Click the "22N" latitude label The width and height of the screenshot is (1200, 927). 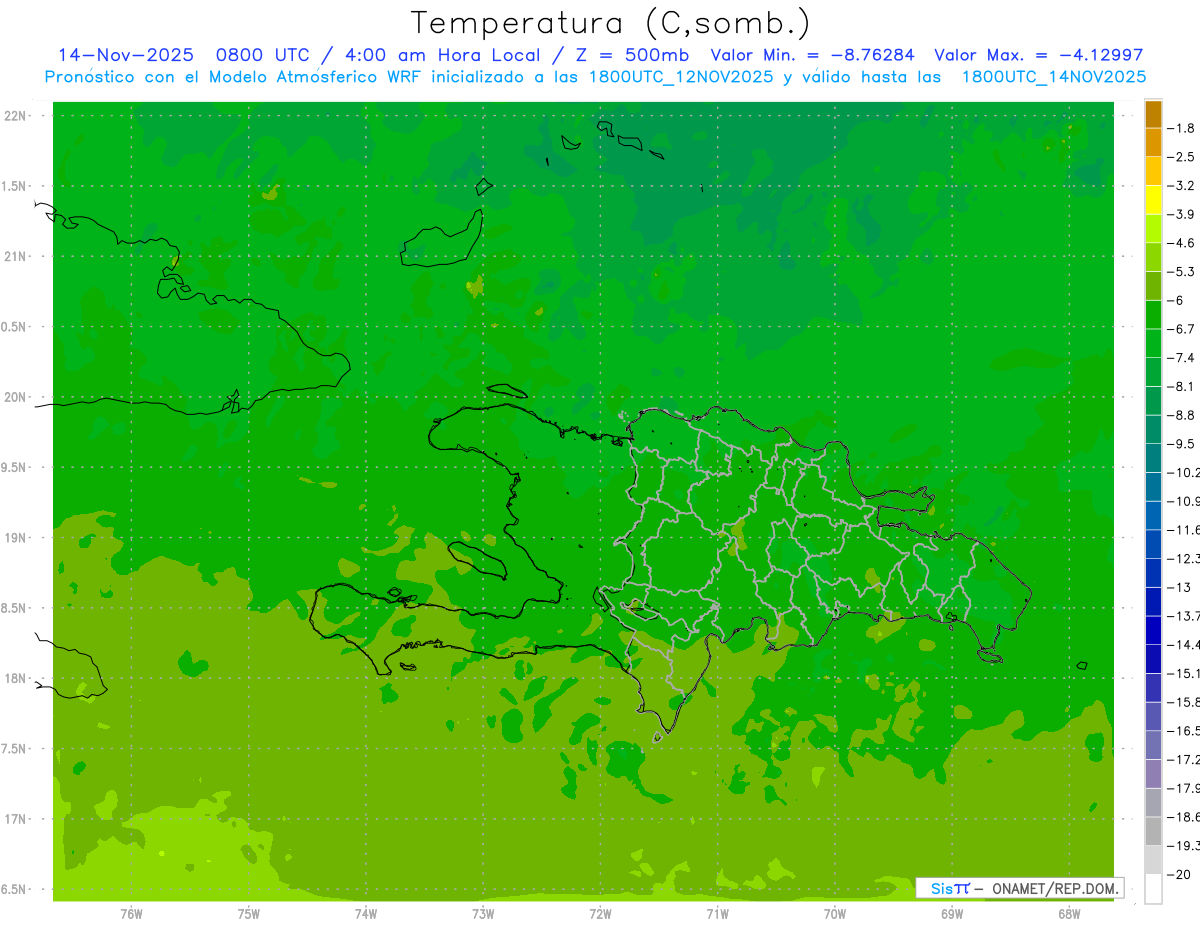pyautogui.click(x=16, y=116)
